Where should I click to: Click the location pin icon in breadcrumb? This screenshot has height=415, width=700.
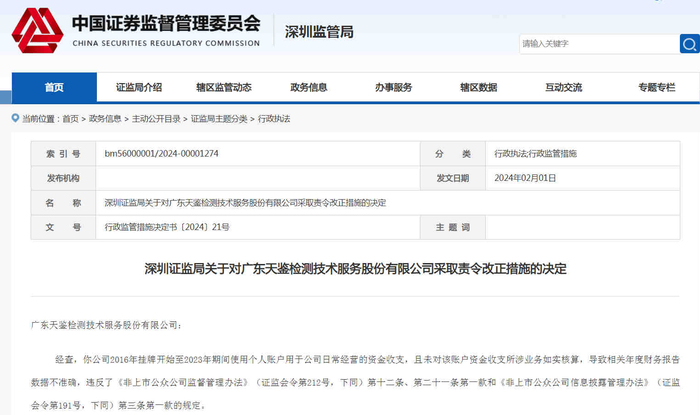pyautogui.click(x=15, y=118)
